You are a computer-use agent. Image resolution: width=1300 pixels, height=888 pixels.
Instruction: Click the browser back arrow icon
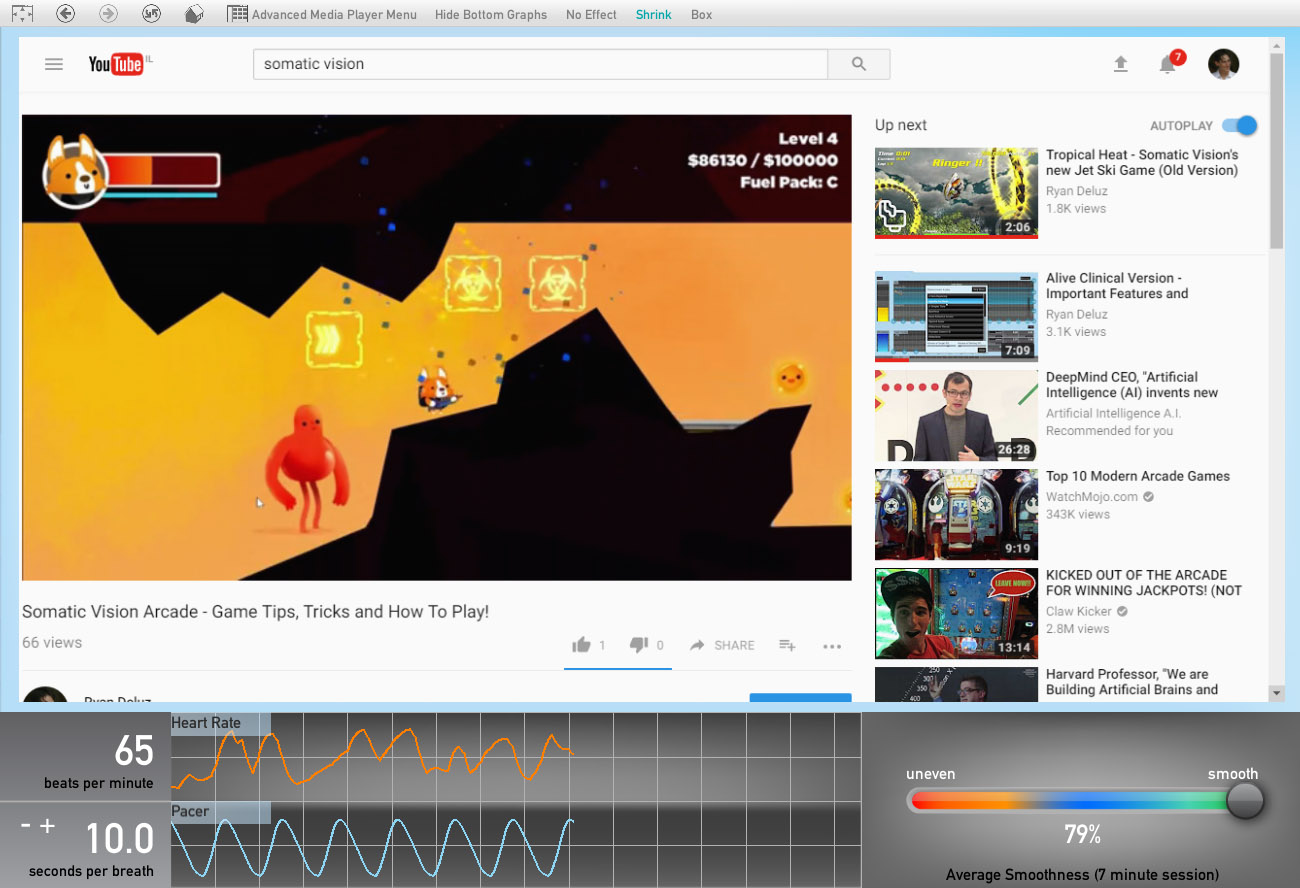[x=66, y=13]
